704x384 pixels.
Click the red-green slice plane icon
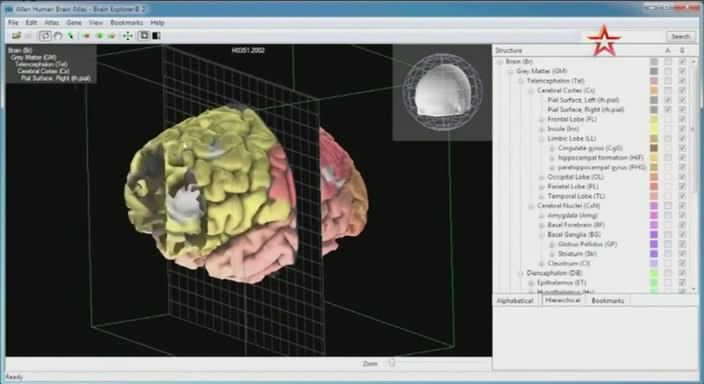86,36
